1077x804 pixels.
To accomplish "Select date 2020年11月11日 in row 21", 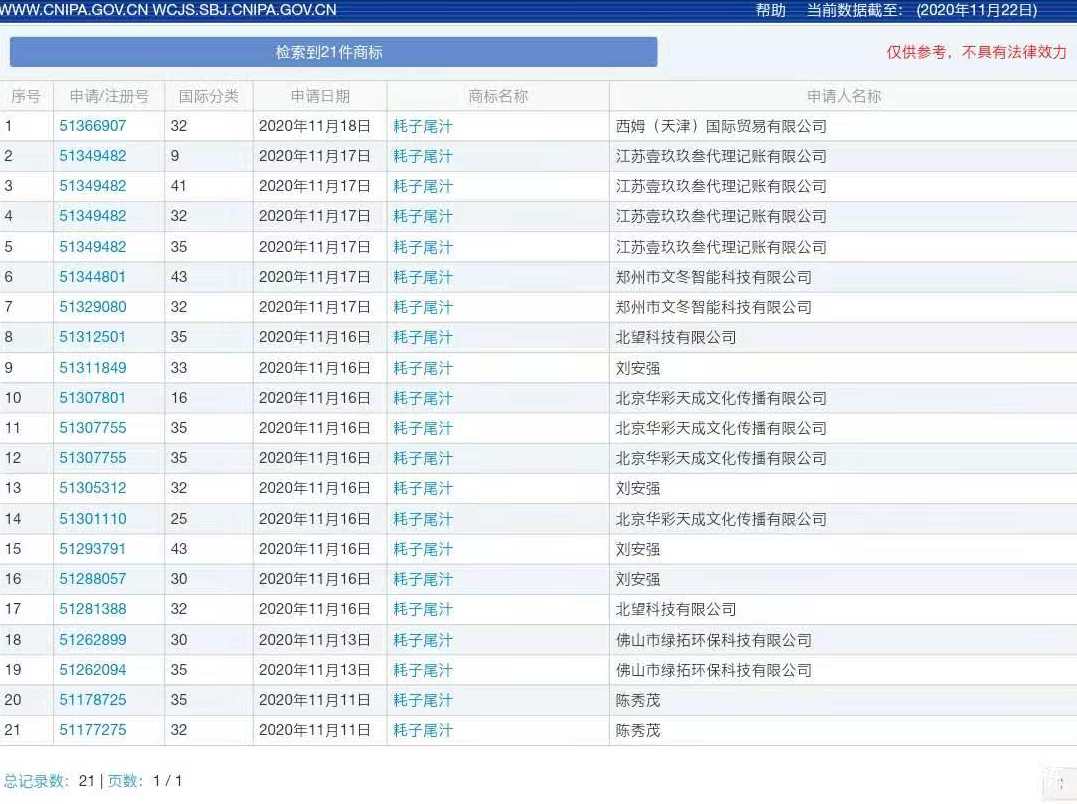I will (315, 731).
